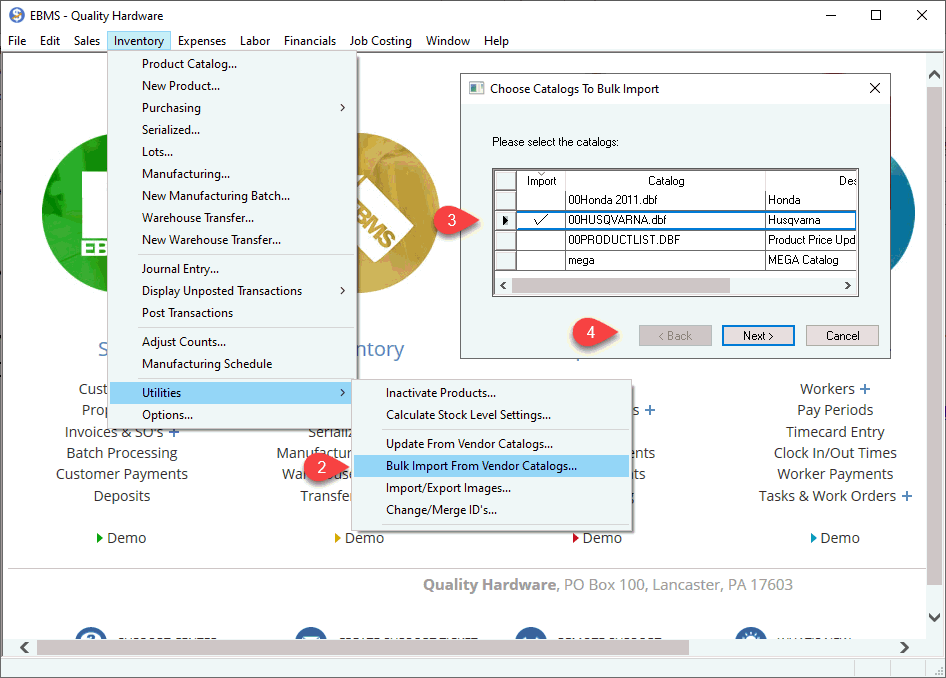Open the Batch Processing link
The image size is (946, 678).
(122, 453)
